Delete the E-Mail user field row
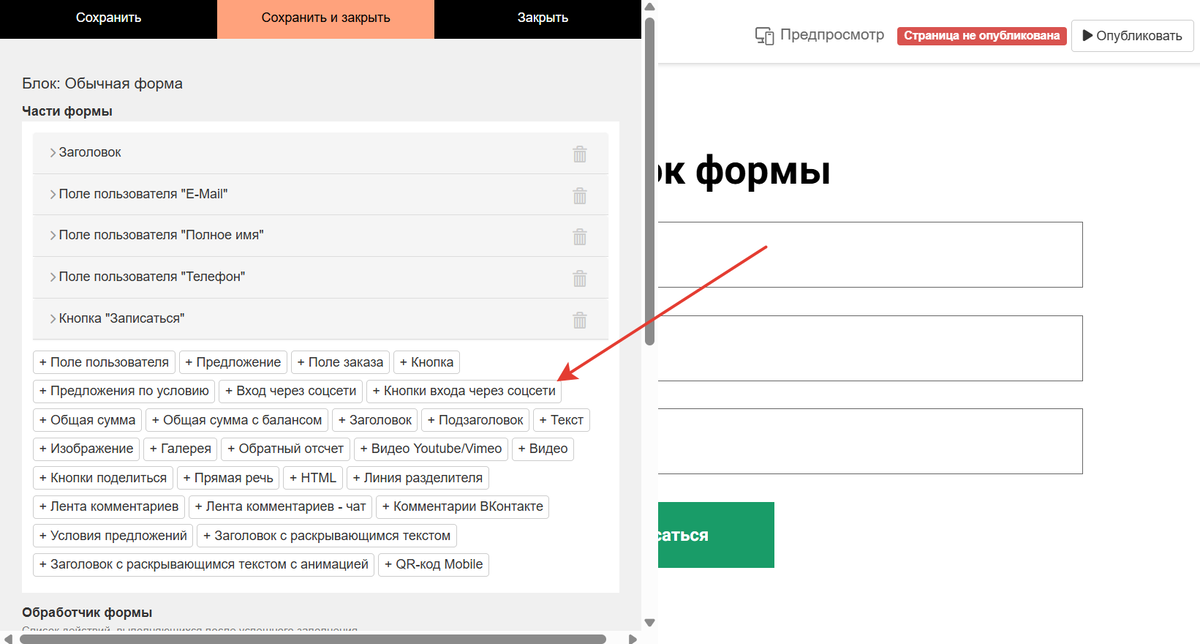 tap(579, 195)
